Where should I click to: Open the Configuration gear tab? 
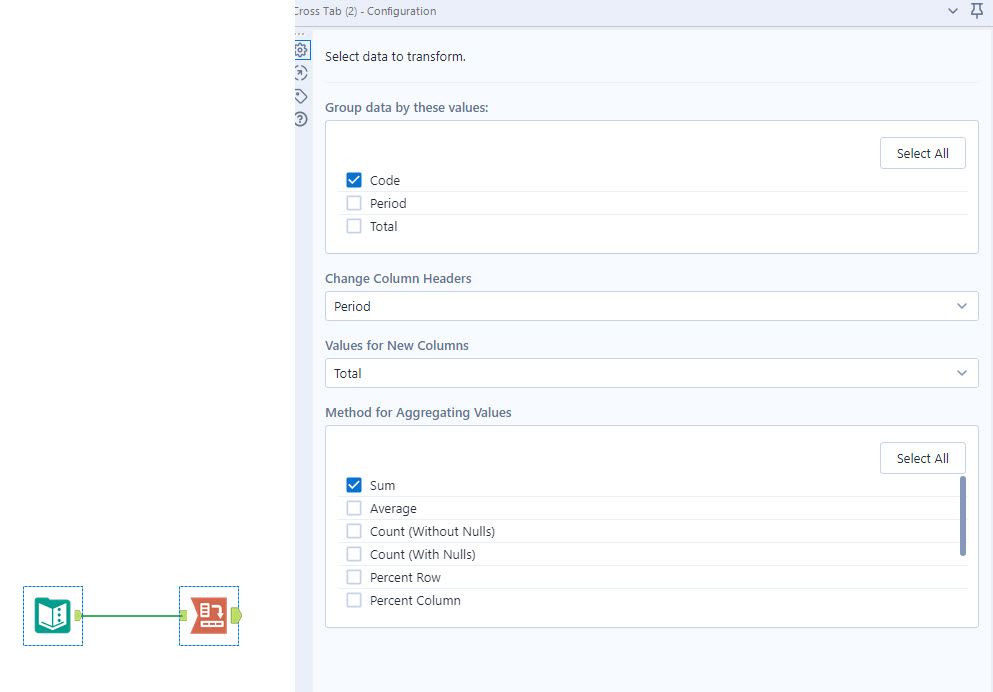pyautogui.click(x=301, y=50)
